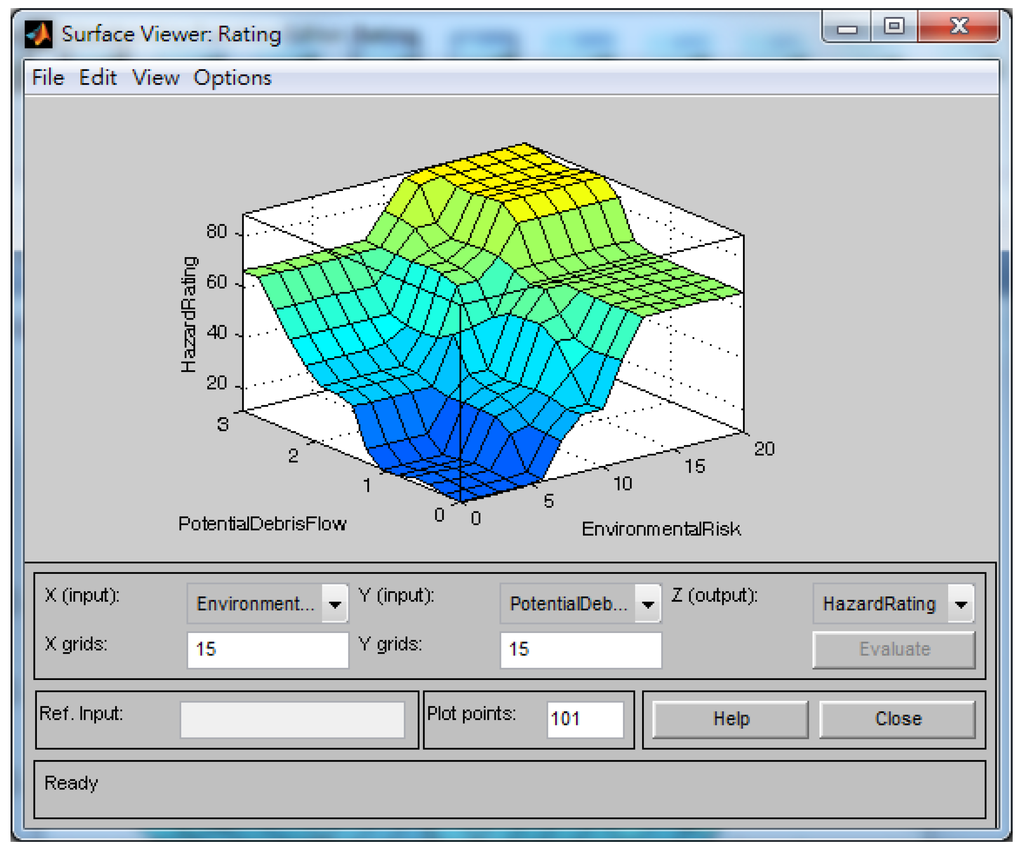This screenshot has height=854, width=1024.
Task: Click the Plot points field showing 101
Action: coord(585,719)
